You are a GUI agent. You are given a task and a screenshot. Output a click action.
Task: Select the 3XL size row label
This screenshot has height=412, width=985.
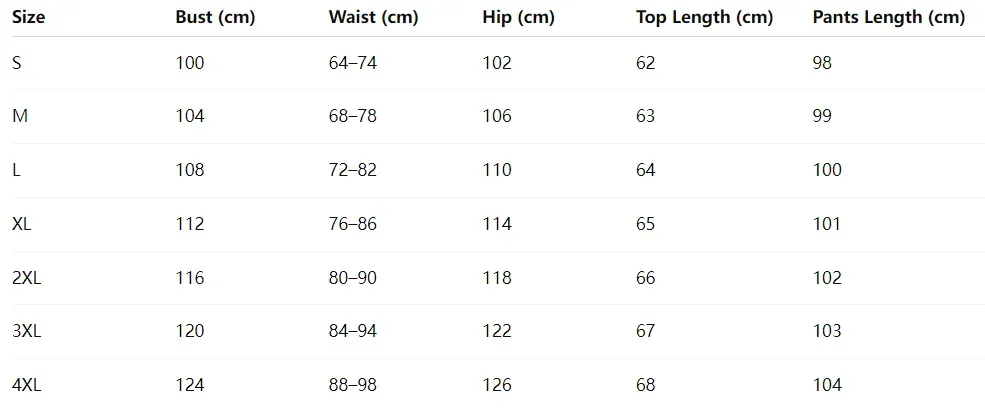point(27,331)
